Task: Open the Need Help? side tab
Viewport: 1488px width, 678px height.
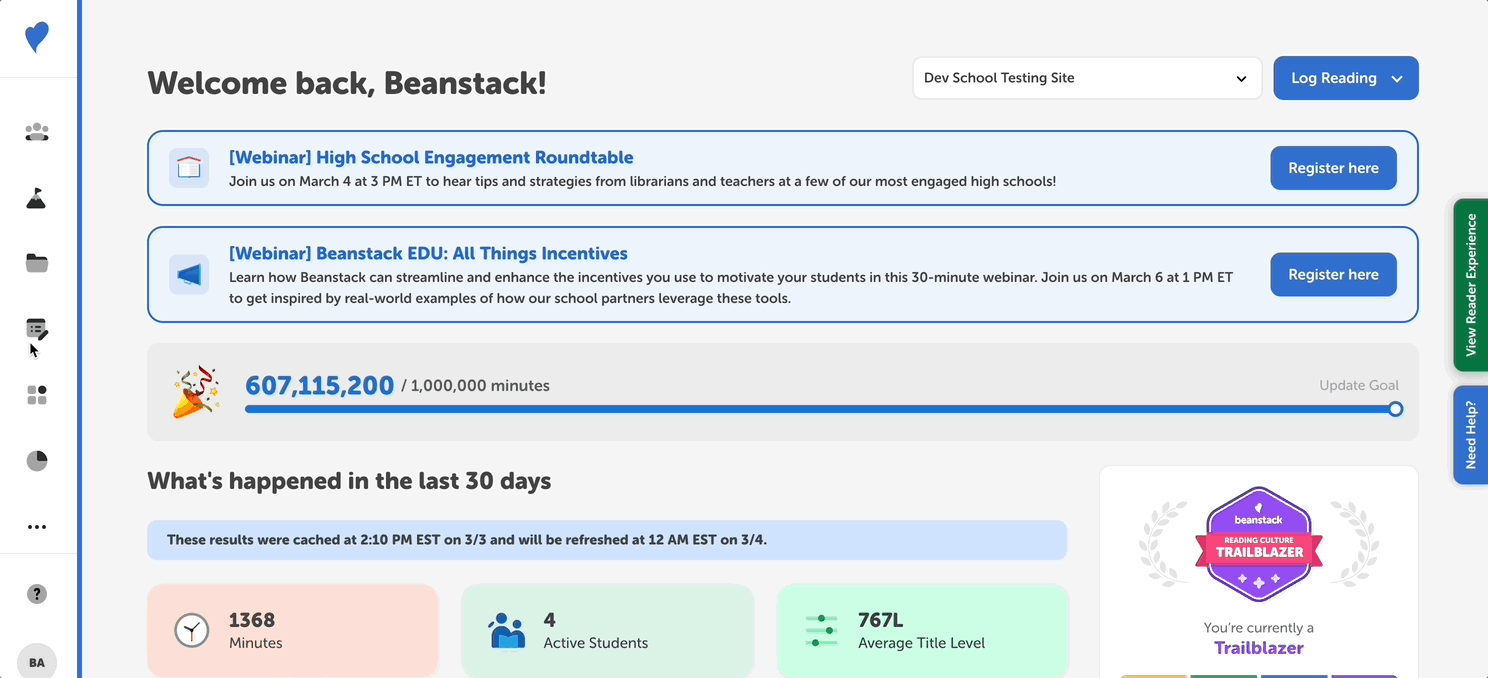Action: [1470, 434]
